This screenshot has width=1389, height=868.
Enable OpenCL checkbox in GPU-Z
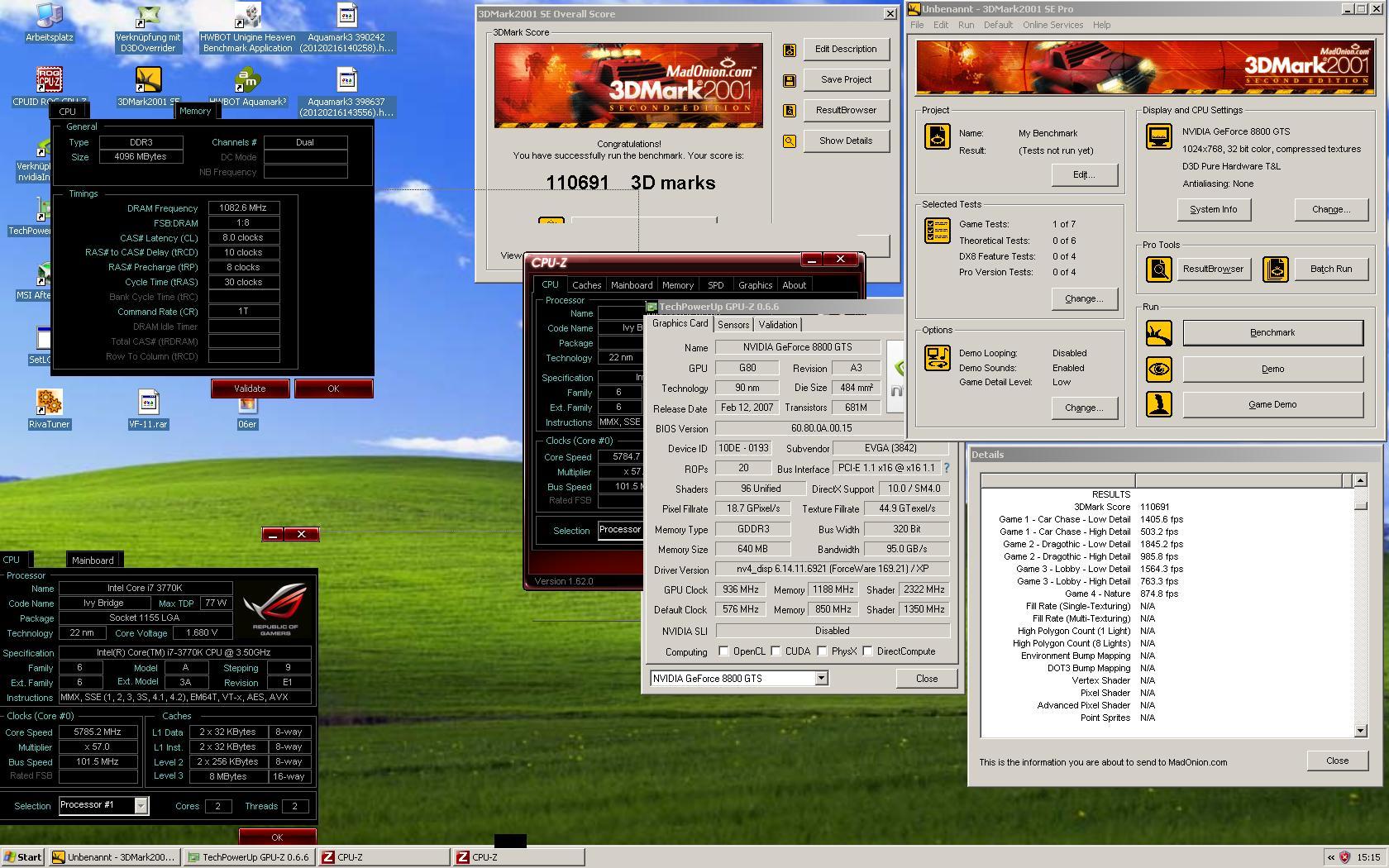[724, 651]
